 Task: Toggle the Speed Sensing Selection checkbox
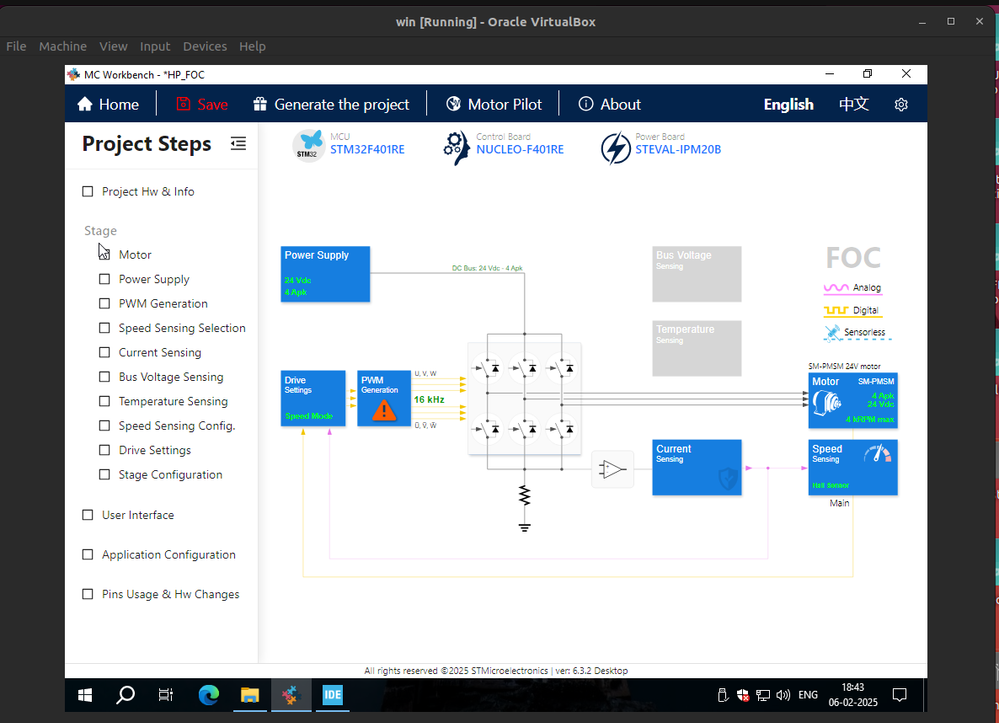click(104, 328)
